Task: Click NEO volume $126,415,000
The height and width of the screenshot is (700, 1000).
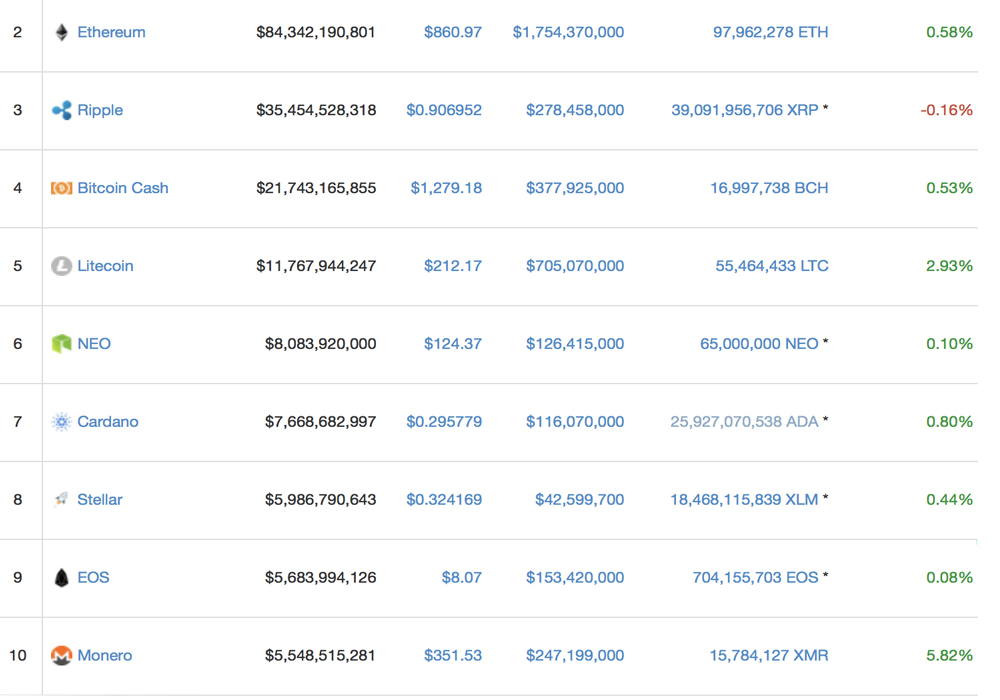Action: tap(575, 344)
